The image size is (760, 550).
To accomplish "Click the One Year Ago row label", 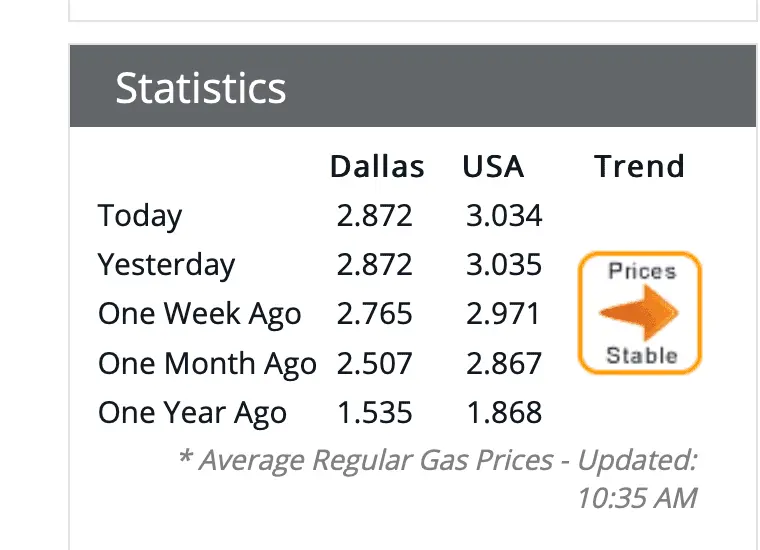I will 192,412.
